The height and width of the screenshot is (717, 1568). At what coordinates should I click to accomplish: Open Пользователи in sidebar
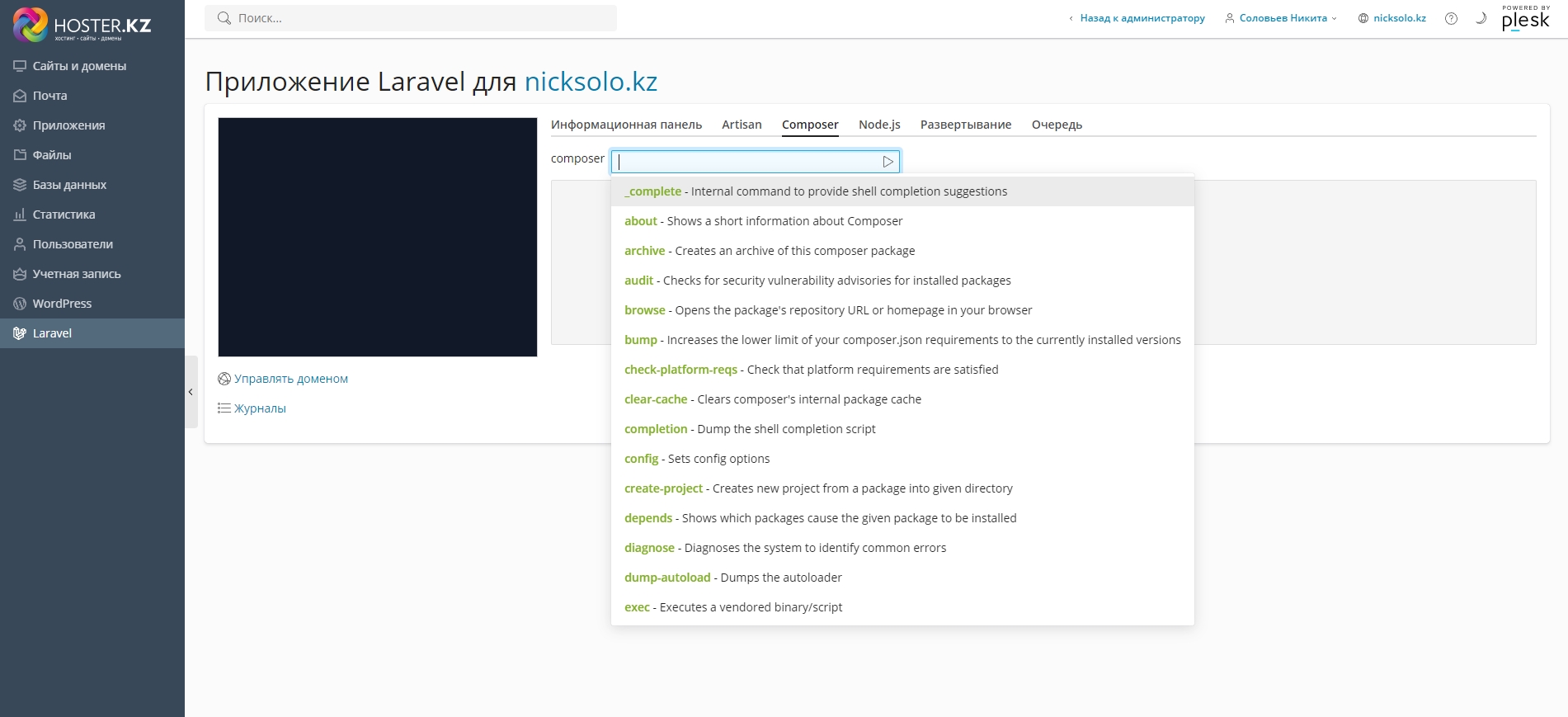pos(92,244)
